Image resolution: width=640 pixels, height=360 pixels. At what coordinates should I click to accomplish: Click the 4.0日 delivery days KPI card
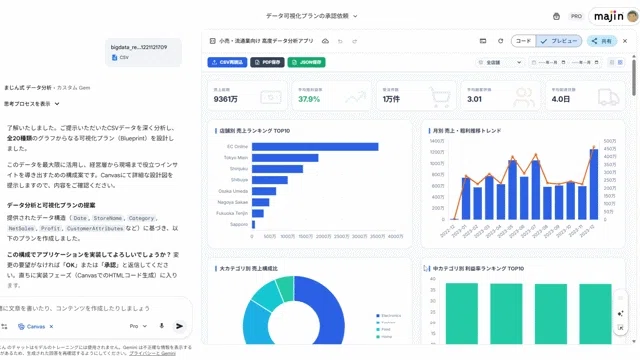[x=585, y=96]
